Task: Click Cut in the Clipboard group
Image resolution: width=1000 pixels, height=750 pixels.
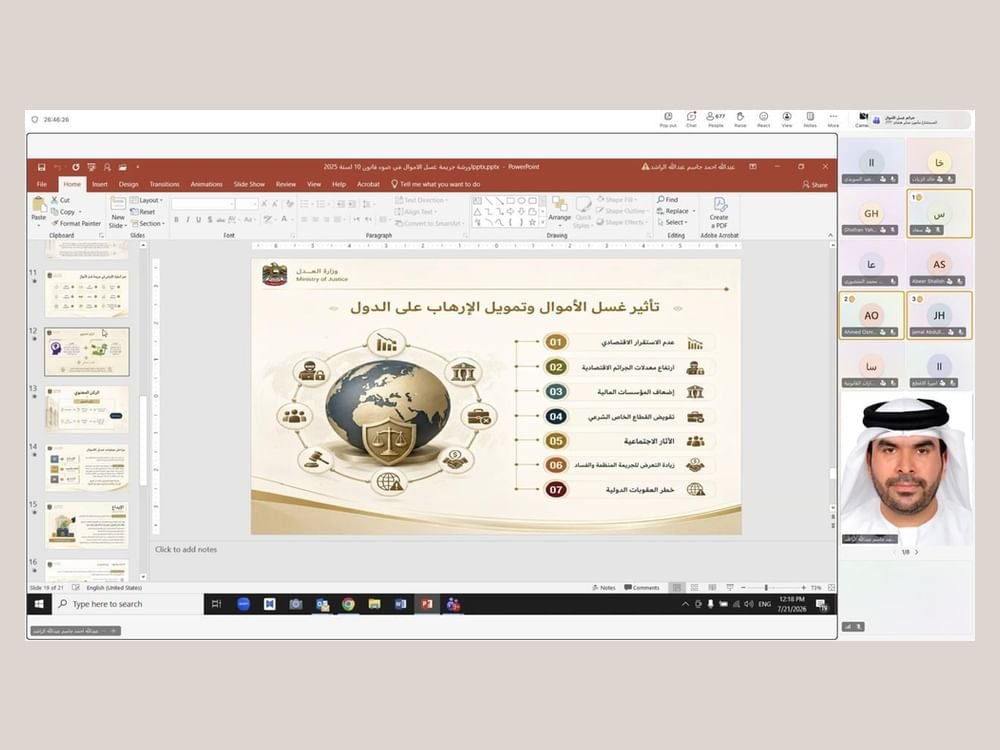Action: (61, 200)
